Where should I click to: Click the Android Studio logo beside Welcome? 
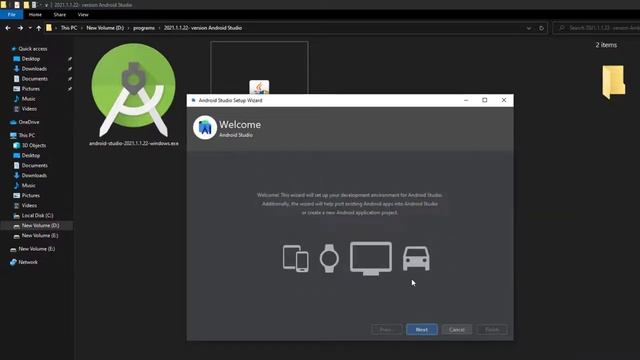(205, 127)
